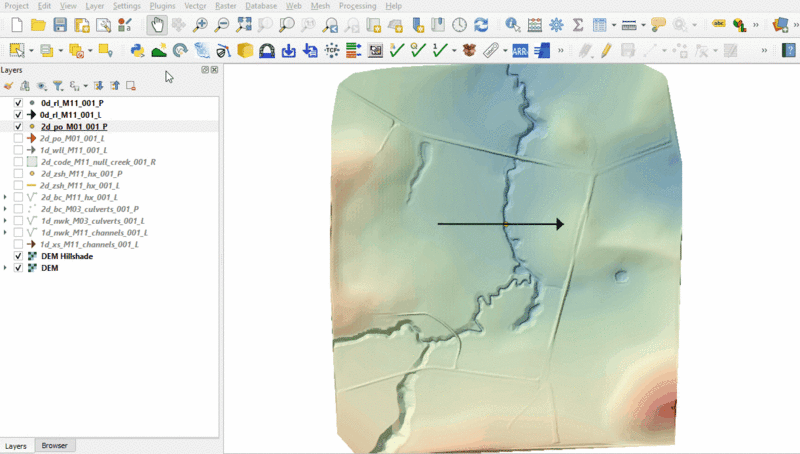Screen dimensions: 800x454
Task: Click the Zoom In magnifier tool
Action: coord(201,24)
